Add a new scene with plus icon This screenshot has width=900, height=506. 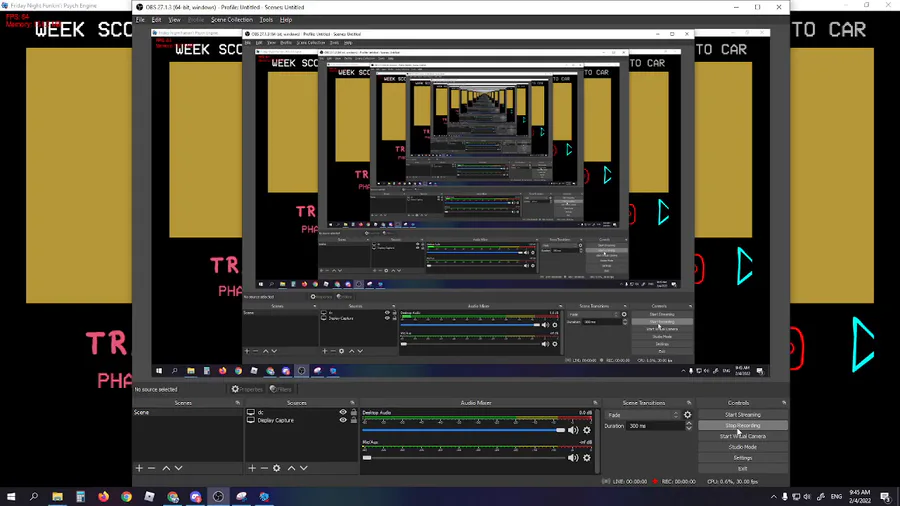click(139, 468)
